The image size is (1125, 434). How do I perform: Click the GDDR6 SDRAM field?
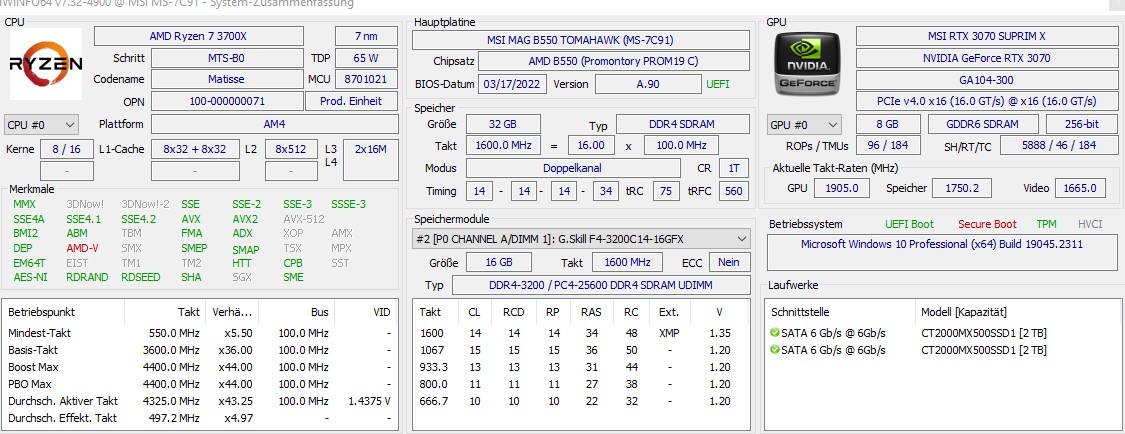point(983,124)
